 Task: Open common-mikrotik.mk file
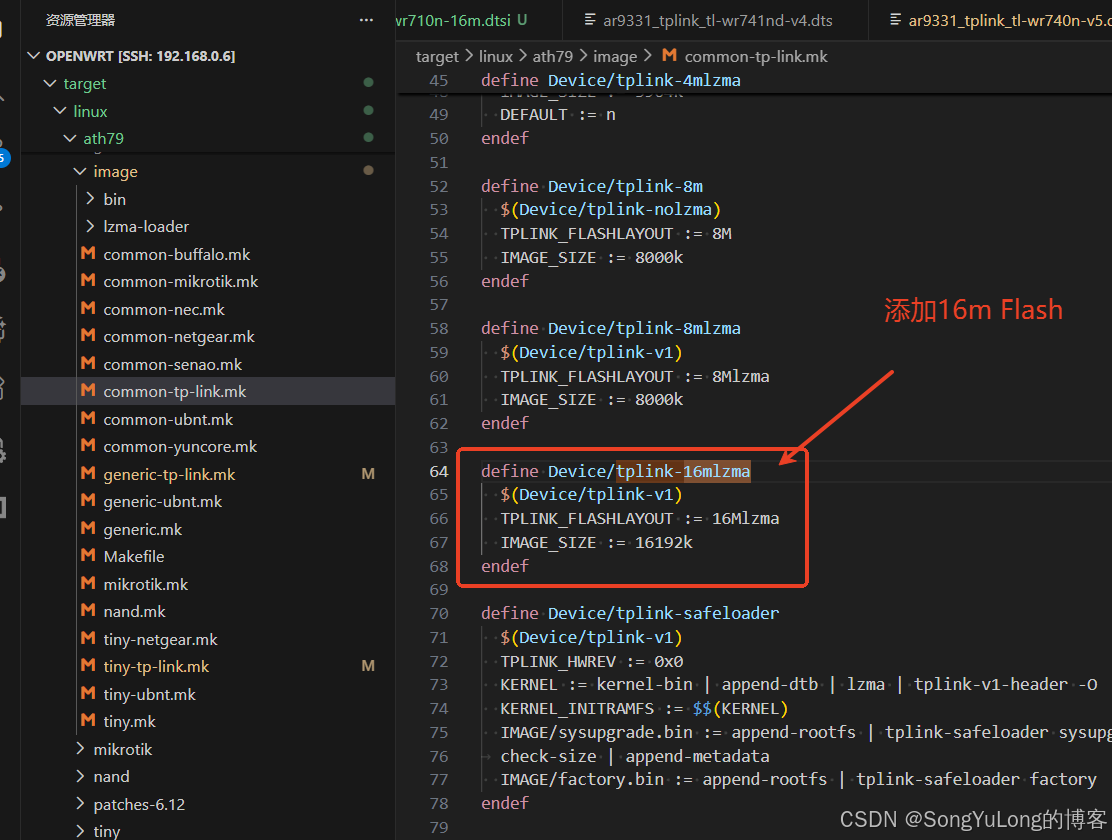coord(181,282)
